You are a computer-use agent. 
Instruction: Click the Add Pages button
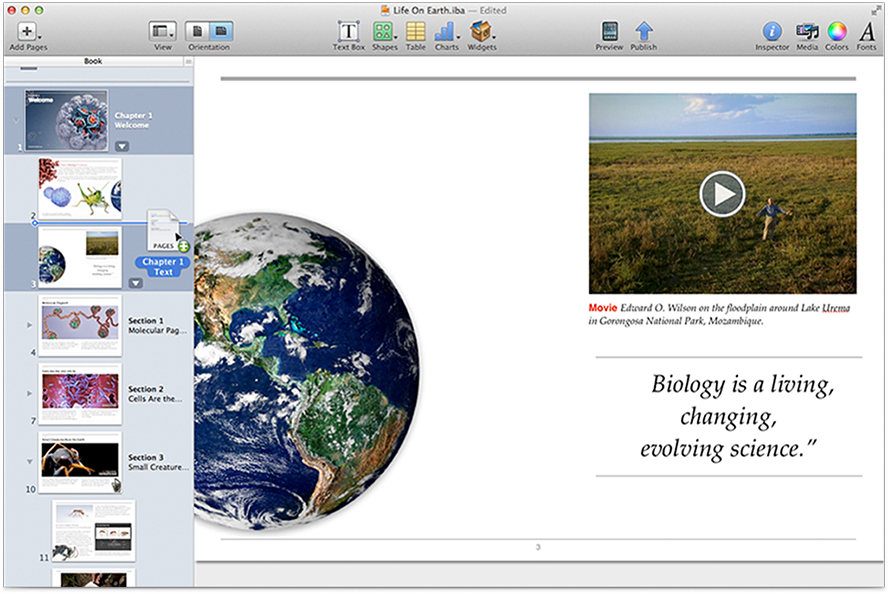click(29, 32)
